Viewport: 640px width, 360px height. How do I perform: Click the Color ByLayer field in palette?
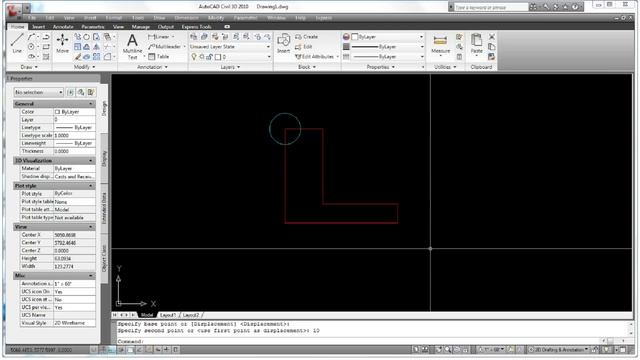click(74, 112)
